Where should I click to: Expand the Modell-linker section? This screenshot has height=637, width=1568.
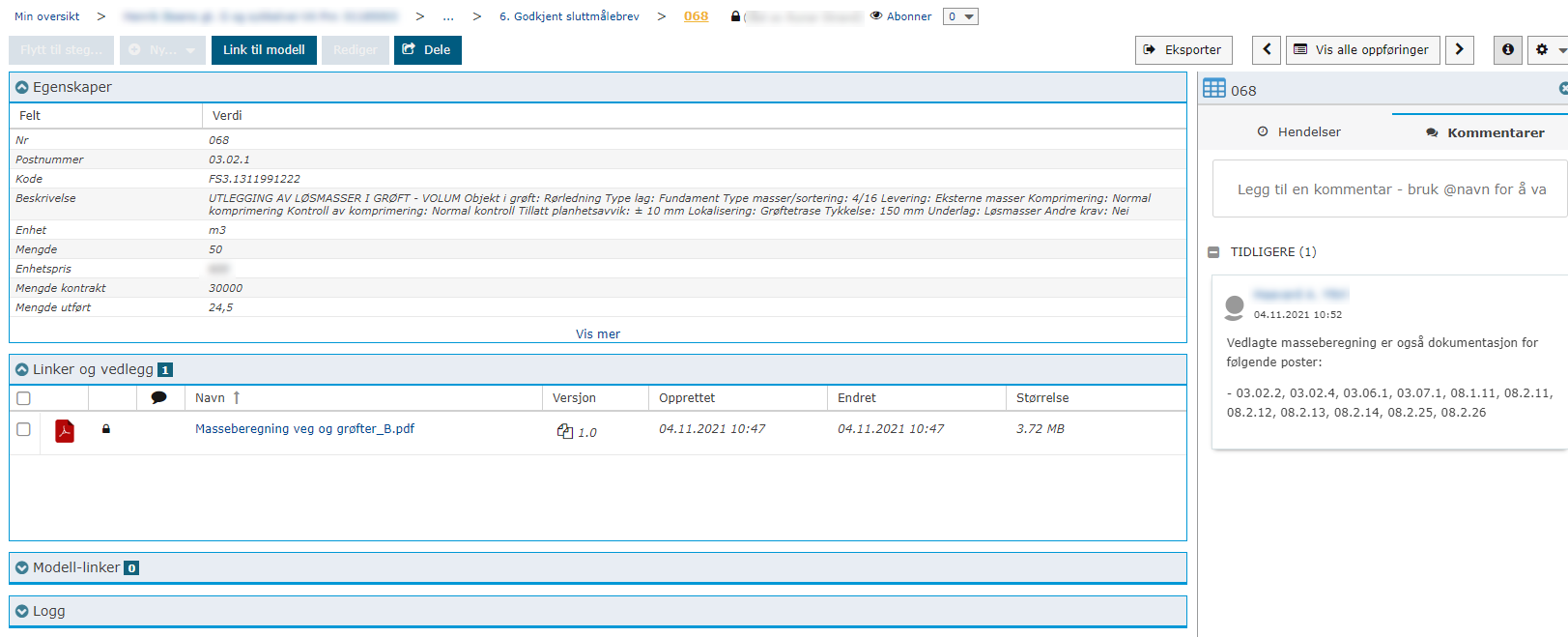click(22, 568)
